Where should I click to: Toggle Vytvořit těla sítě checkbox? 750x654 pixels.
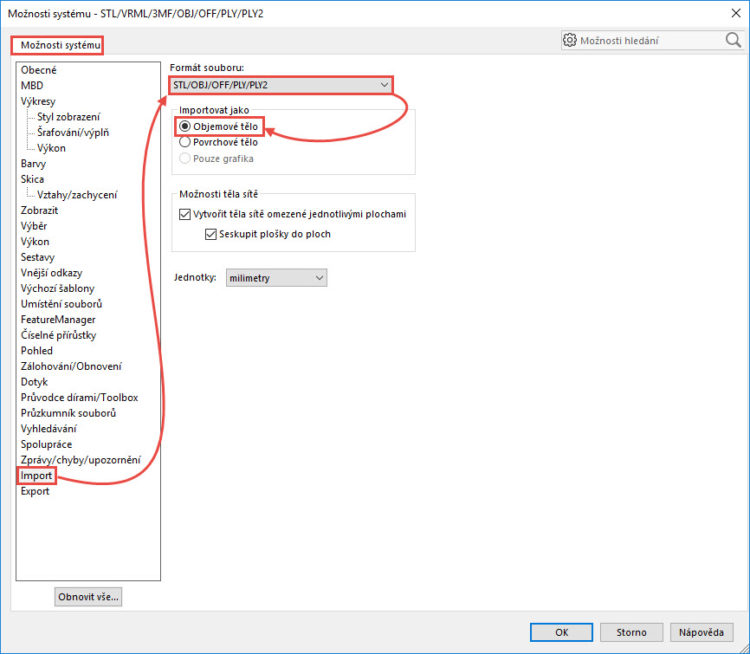(x=184, y=214)
